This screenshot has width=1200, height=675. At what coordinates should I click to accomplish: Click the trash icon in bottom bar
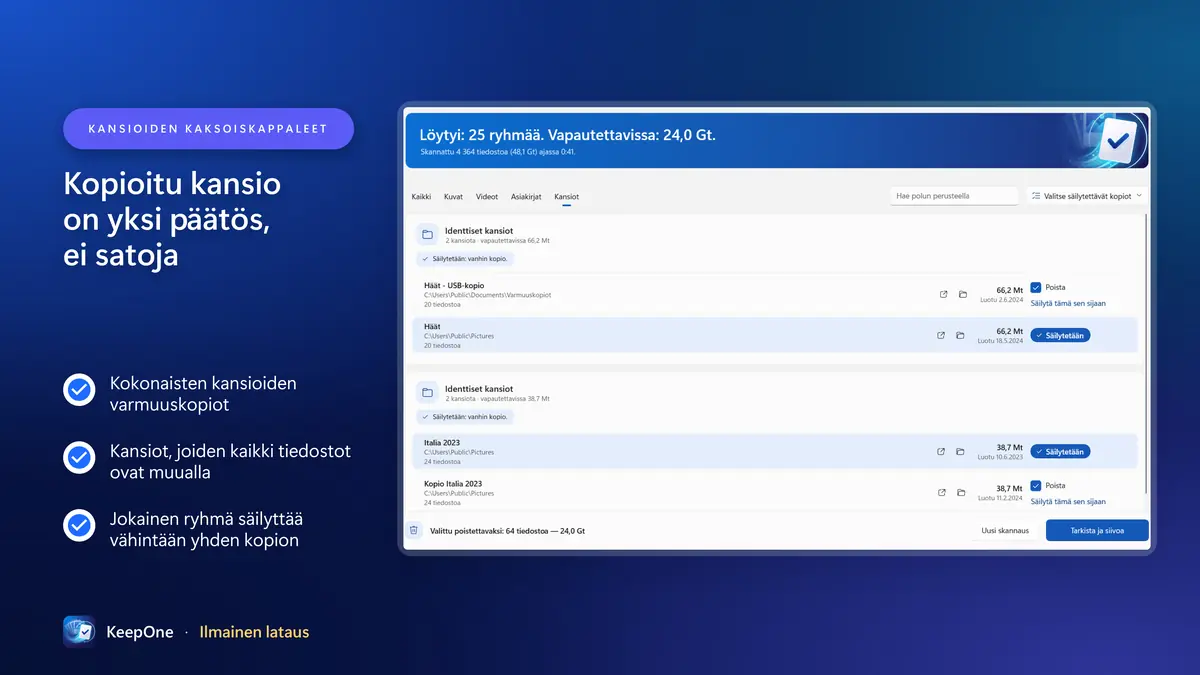coord(414,530)
